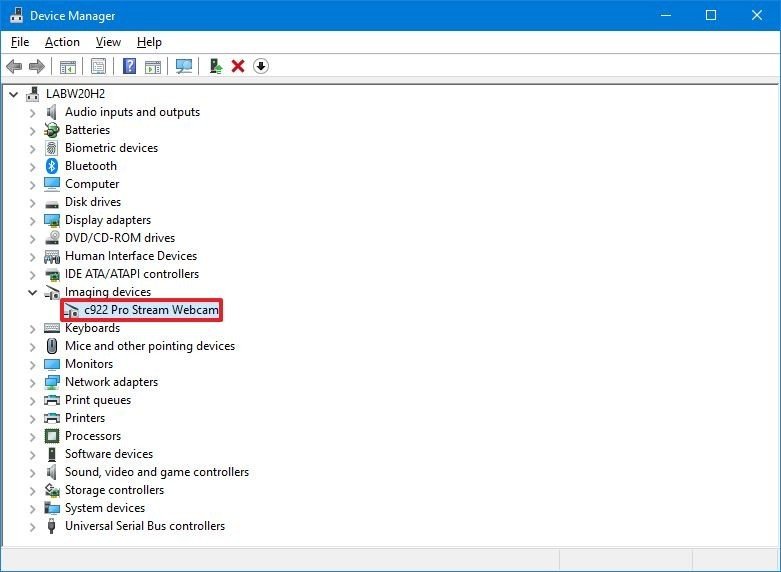
Task: Open the Action menu
Action: 62,42
